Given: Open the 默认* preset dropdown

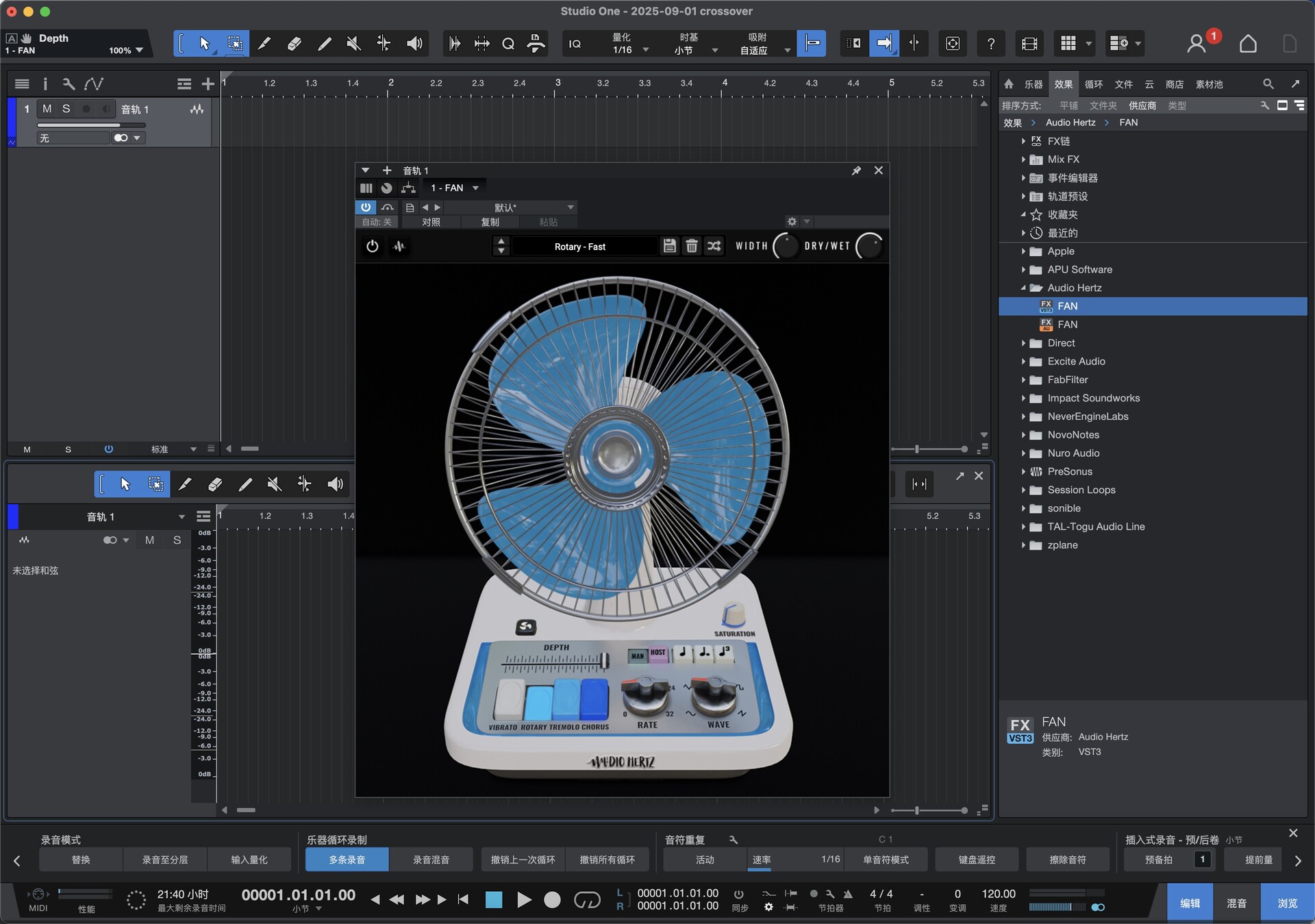Looking at the screenshot, I should [x=512, y=208].
